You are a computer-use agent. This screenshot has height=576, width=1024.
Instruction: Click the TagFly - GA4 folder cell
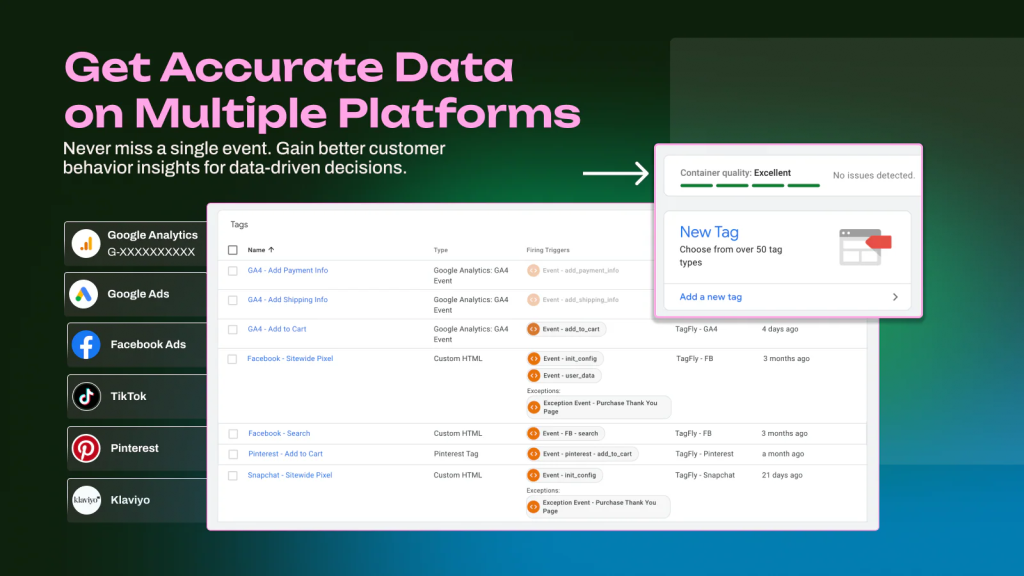(696, 329)
